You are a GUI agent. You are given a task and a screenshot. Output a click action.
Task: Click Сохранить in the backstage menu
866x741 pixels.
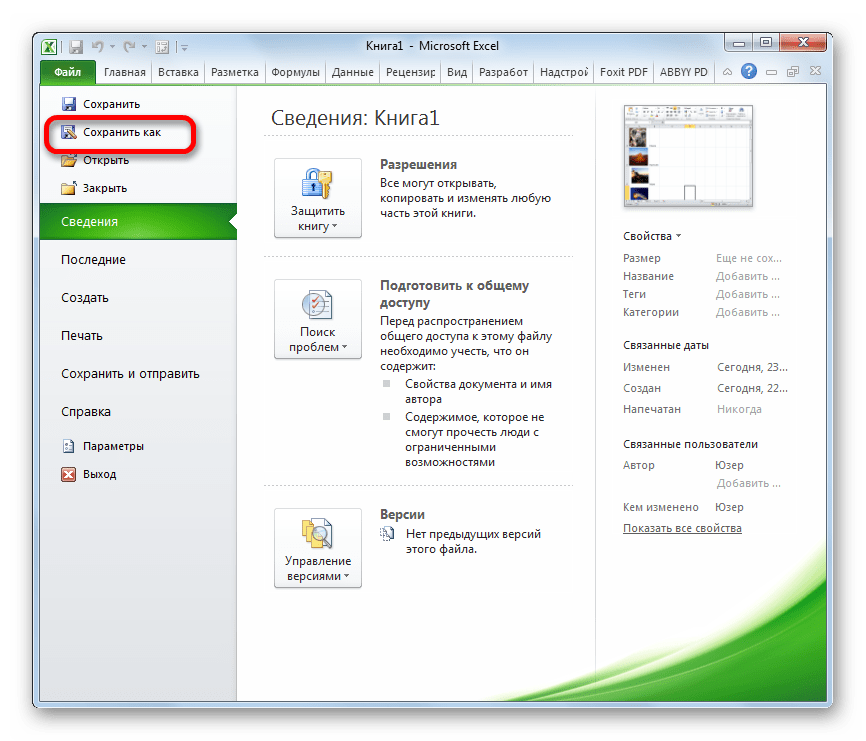pyautogui.click(x=111, y=104)
